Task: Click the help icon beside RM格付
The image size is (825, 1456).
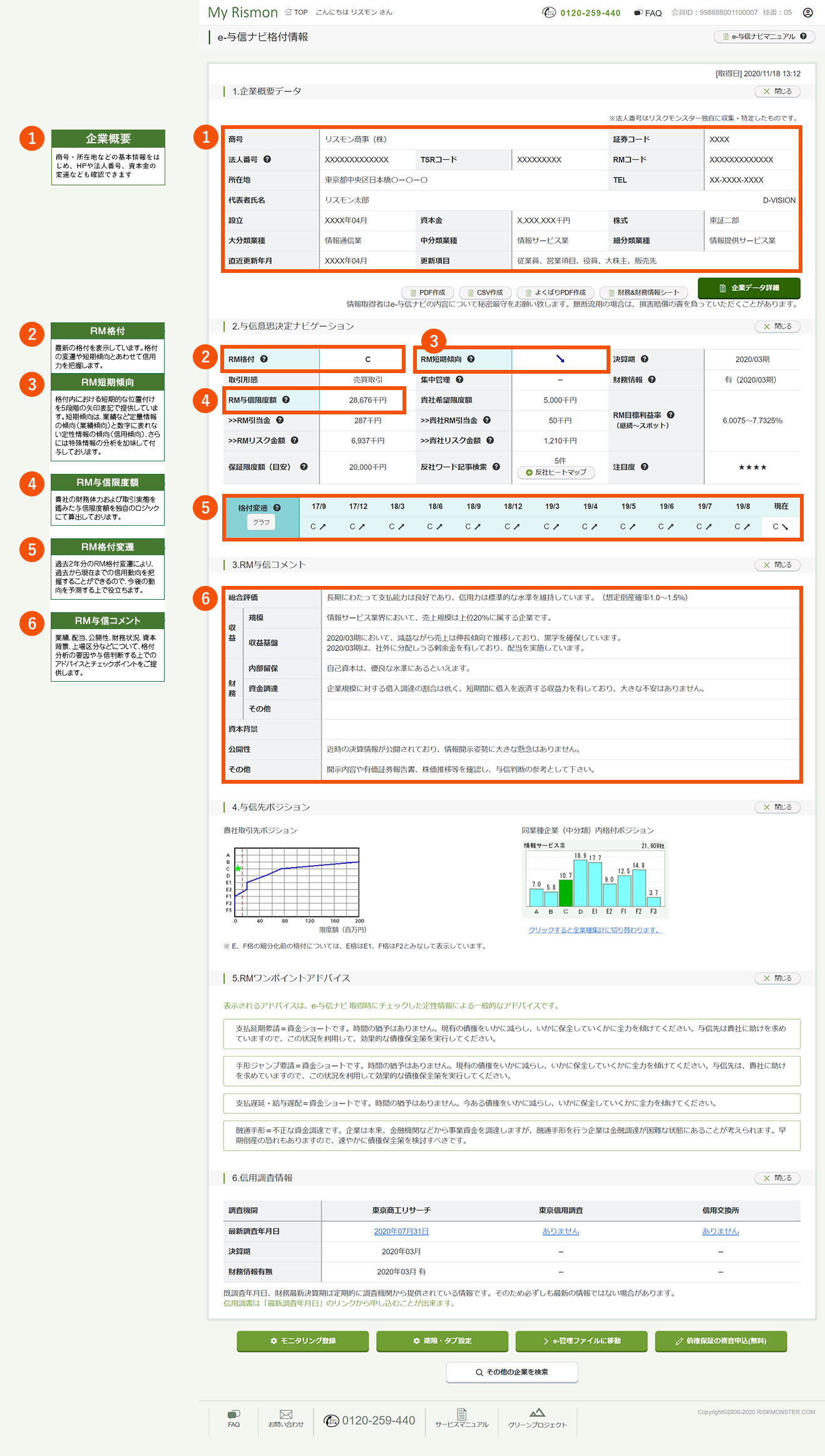Action: point(264,359)
